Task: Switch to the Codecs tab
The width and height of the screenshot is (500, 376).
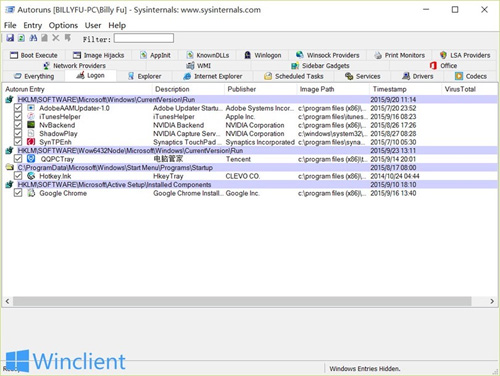Action: click(471, 76)
